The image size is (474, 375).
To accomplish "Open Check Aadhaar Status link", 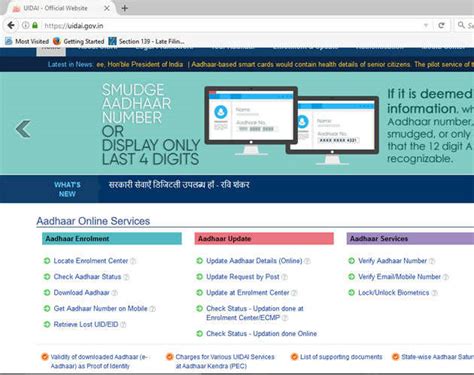I will pos(87,277).
